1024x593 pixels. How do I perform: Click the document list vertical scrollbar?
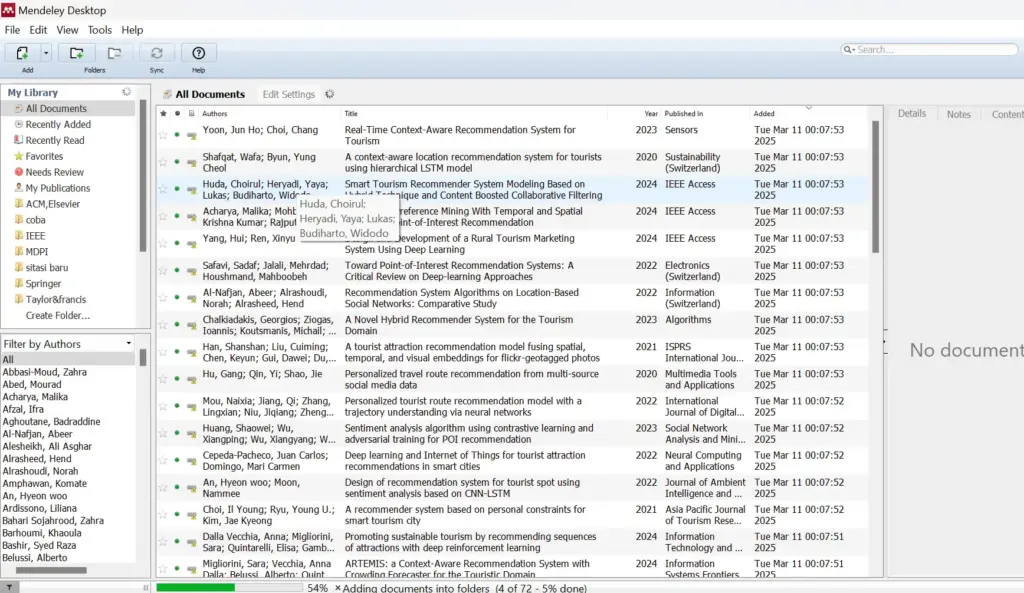coord(875,187)
